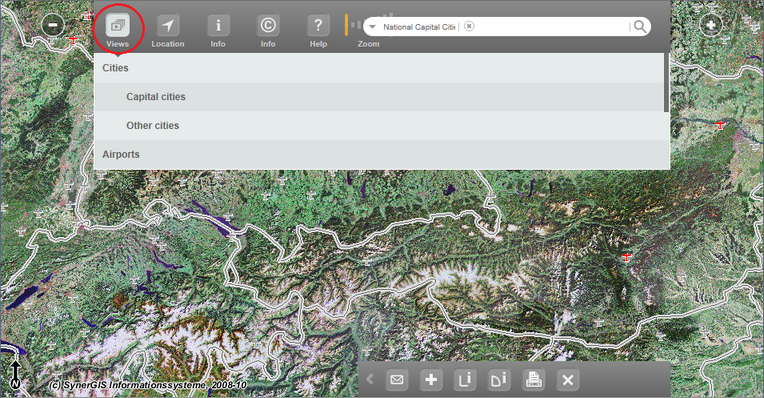
Task: Print the map with printer icon
Action: (534, 379)
